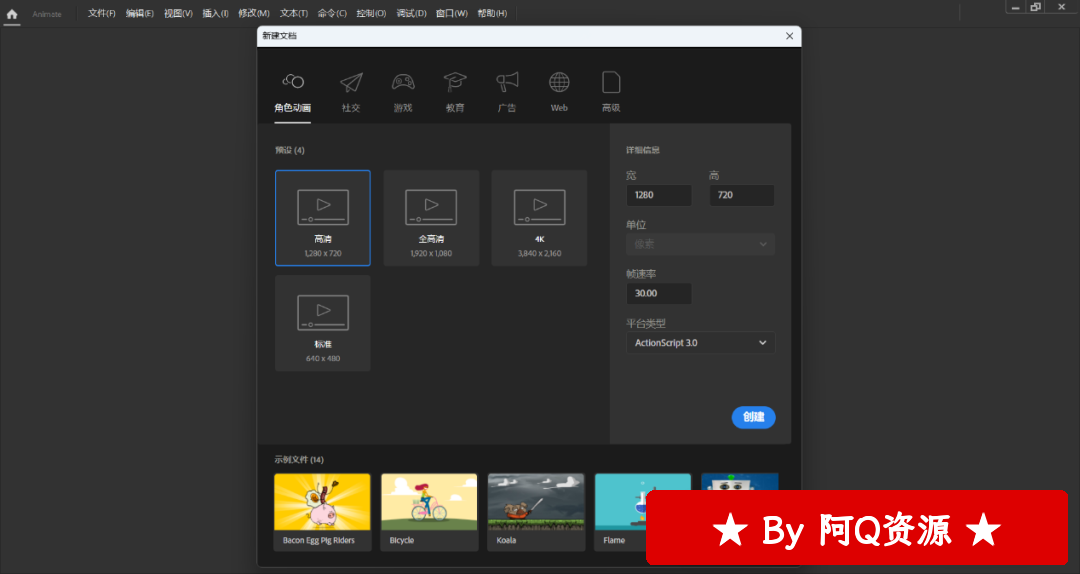Image resolution: width=1080 pixels, height=574 pixels.
Task: Click the 详细信息 heading
Action: click(x=643, y=150)
